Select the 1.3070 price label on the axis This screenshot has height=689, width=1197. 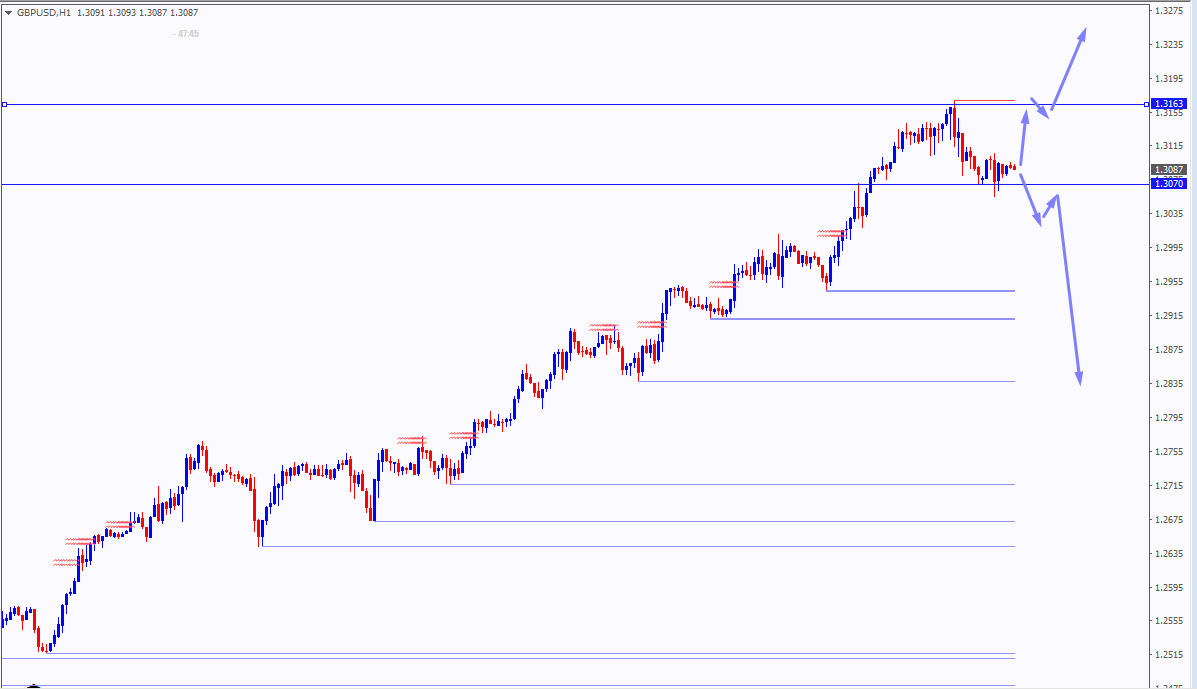(1169, 184)
